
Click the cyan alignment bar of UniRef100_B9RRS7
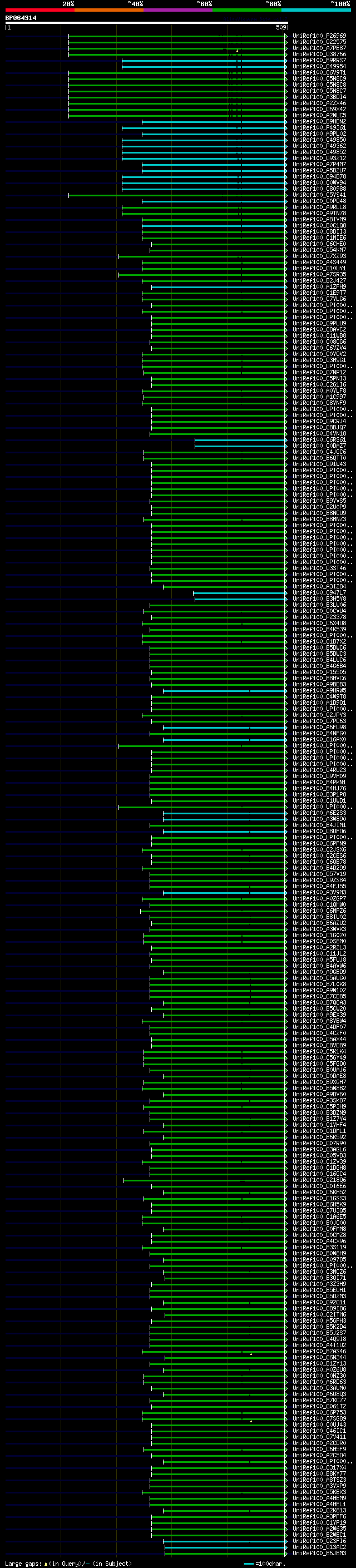(204, 60)
